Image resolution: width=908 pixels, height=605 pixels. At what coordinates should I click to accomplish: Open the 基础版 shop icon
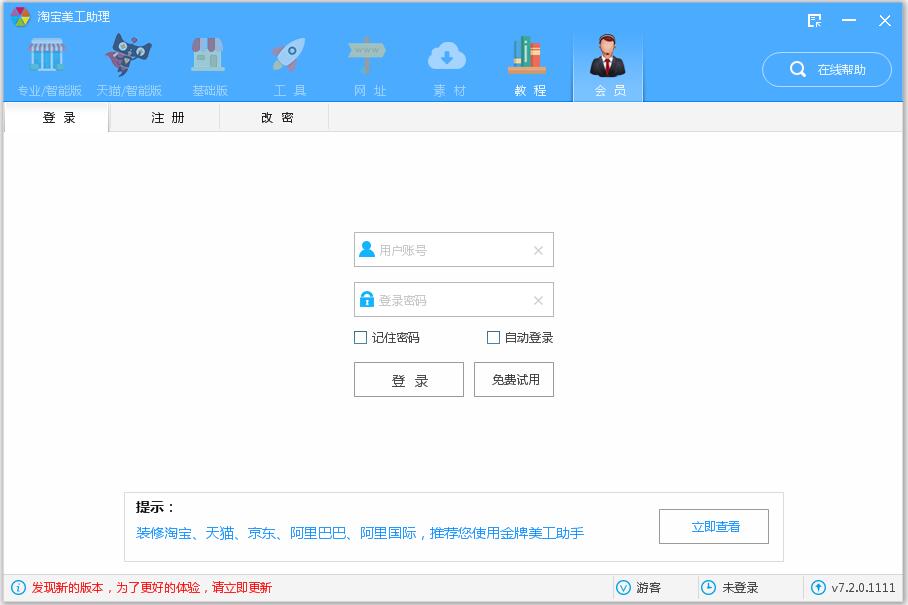209,56
